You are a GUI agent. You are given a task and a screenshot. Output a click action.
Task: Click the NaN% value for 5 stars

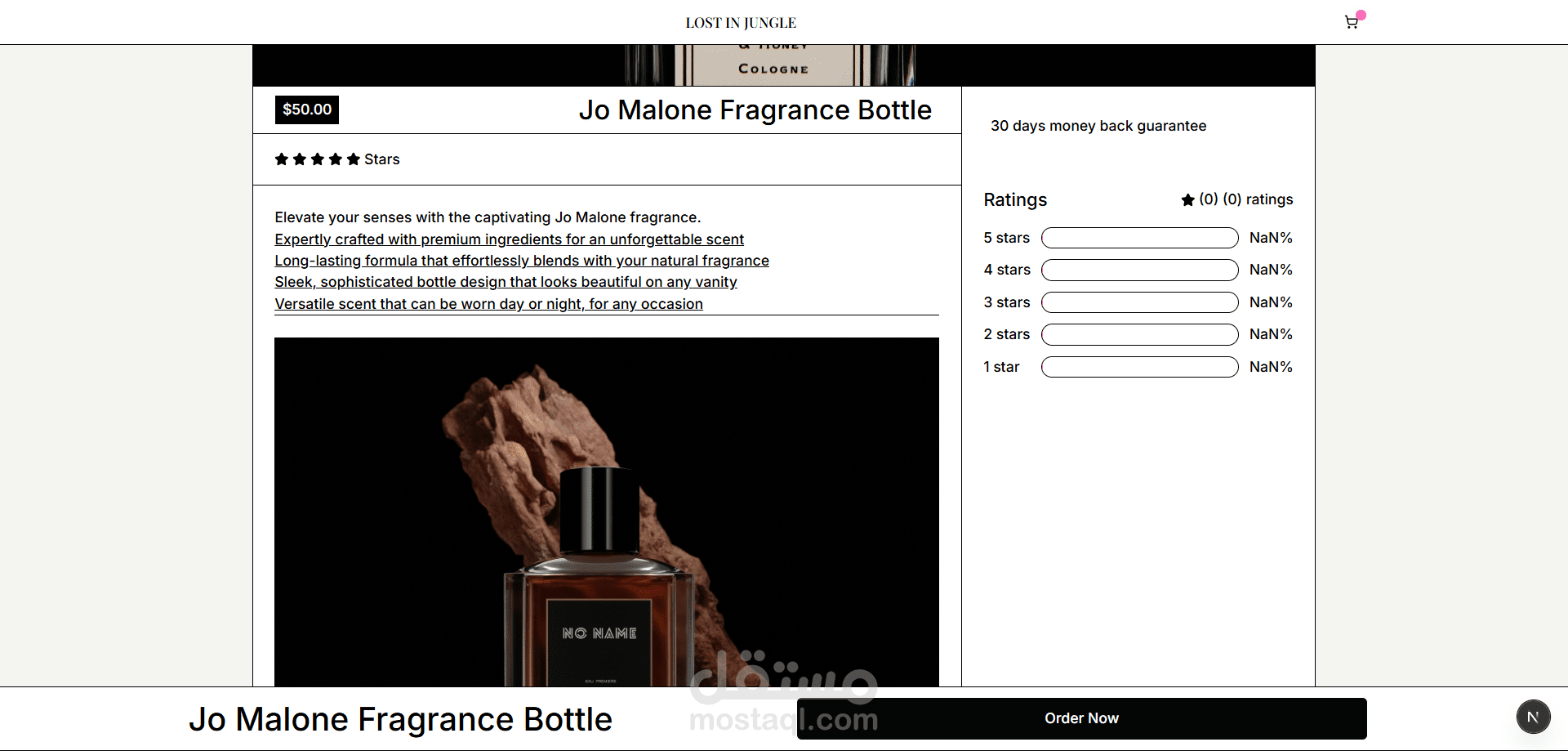click(x=1271, y=238)
